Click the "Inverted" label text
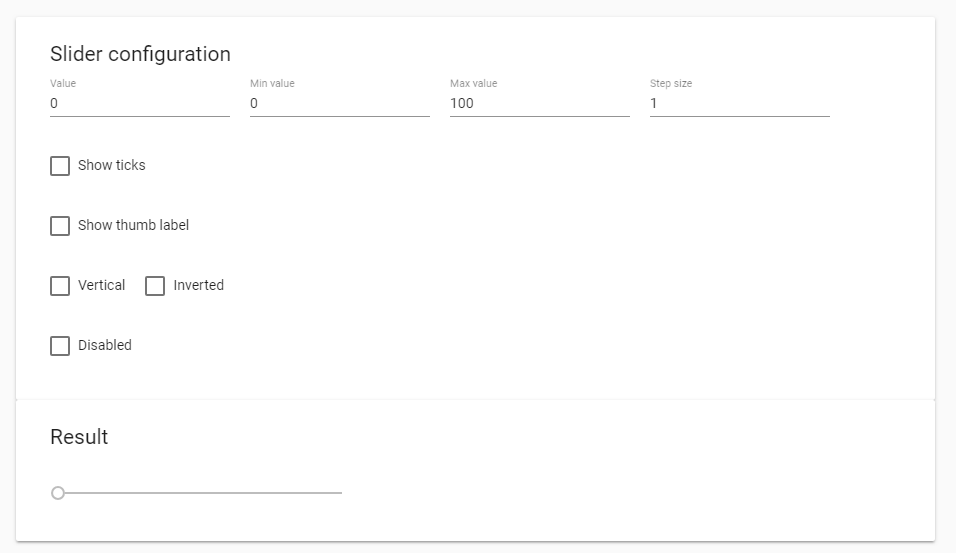Screen dimensions: 956x553 pos(198,285)
